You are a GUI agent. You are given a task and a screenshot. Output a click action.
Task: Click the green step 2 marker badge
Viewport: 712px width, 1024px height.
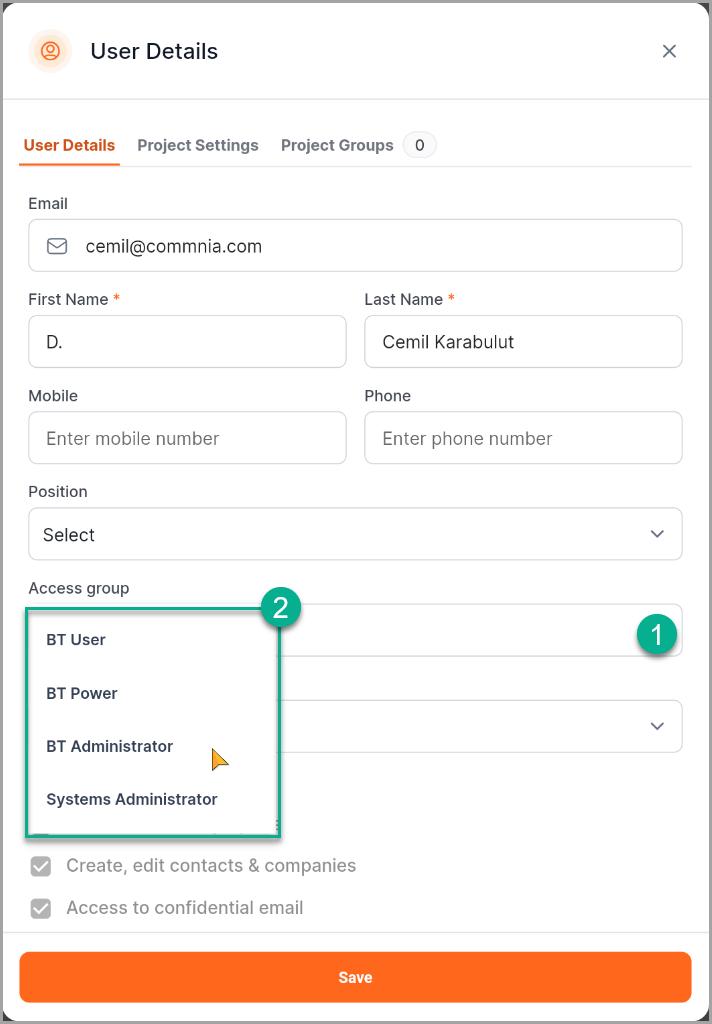pos(281,608)
